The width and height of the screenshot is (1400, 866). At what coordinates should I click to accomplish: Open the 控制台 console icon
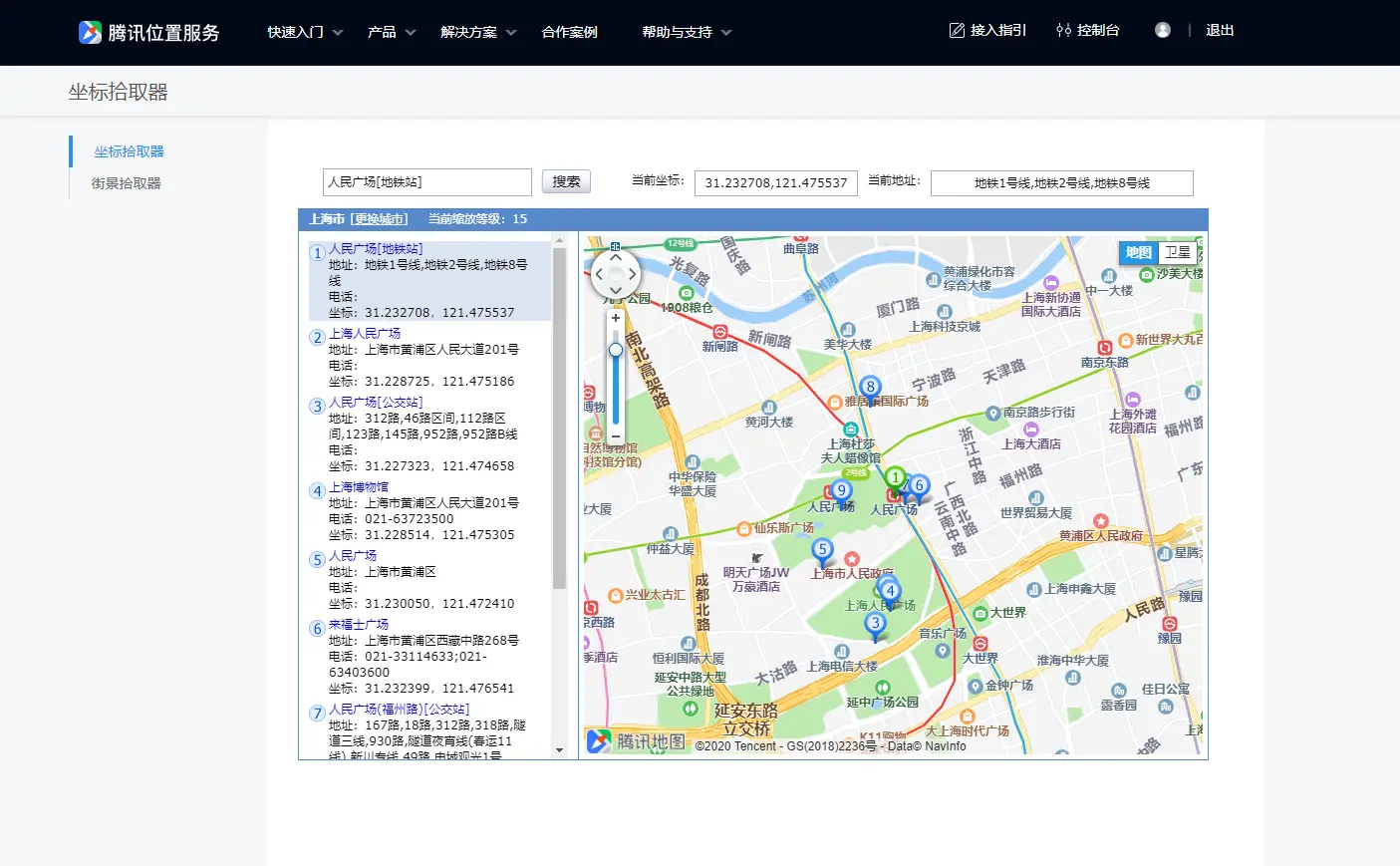click(1063, 31)
